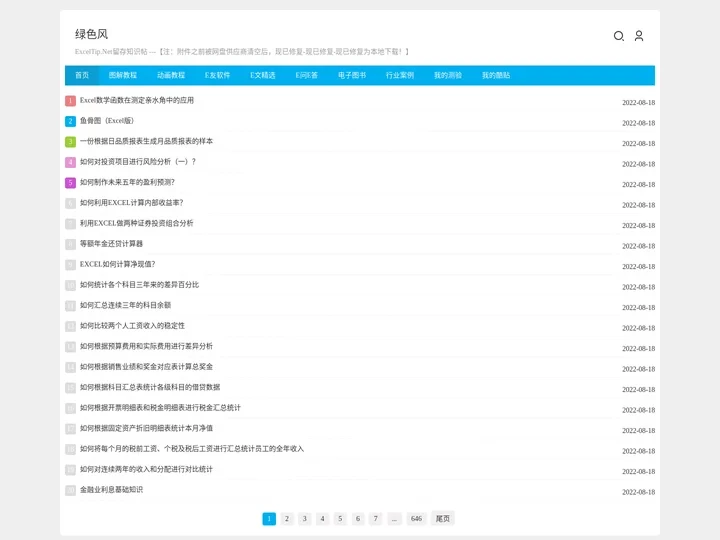Viewport: 720px width, 540px height.
Task: Click the red number 1 rank badge
Action: [x=70, y=101]
